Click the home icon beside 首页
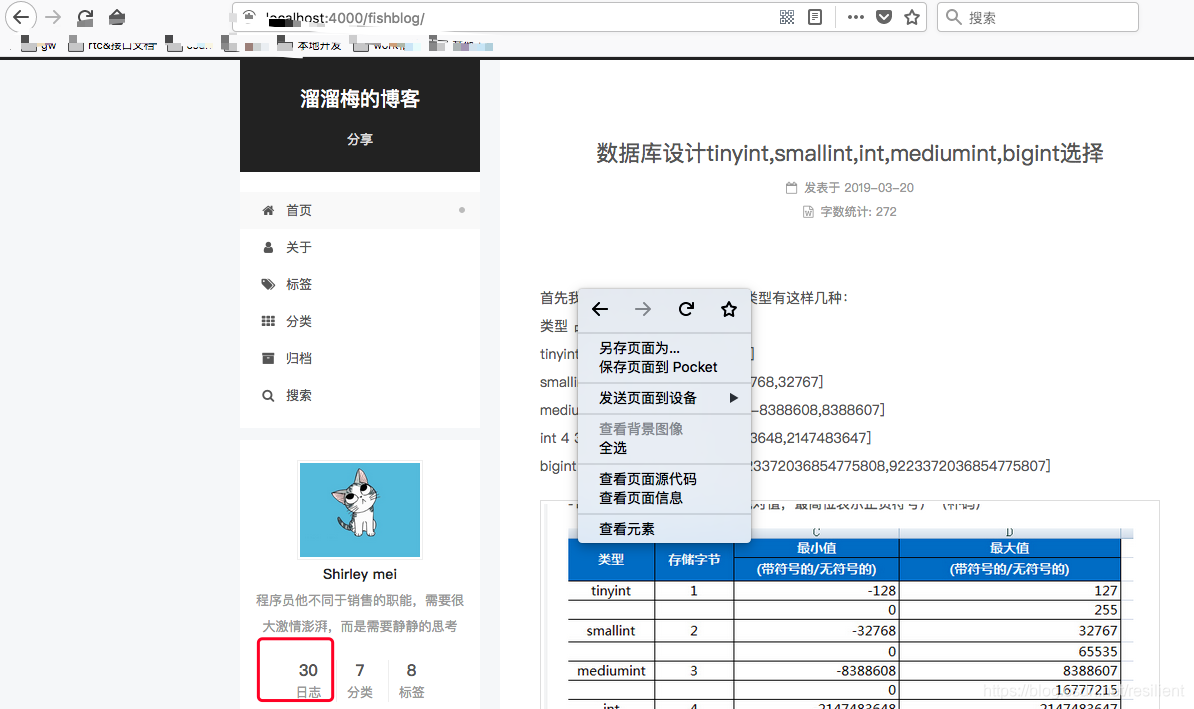Viewport: 1194px width, 709px height. click(x=268, y=210)
